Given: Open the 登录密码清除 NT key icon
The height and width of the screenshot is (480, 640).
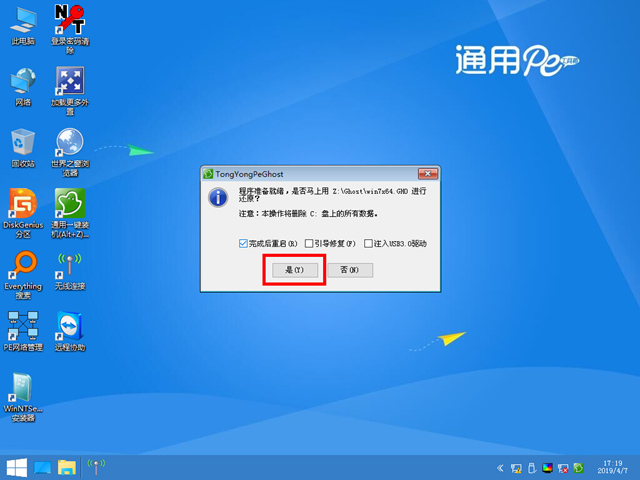Looking at the screenshot, I should point(70,29).
